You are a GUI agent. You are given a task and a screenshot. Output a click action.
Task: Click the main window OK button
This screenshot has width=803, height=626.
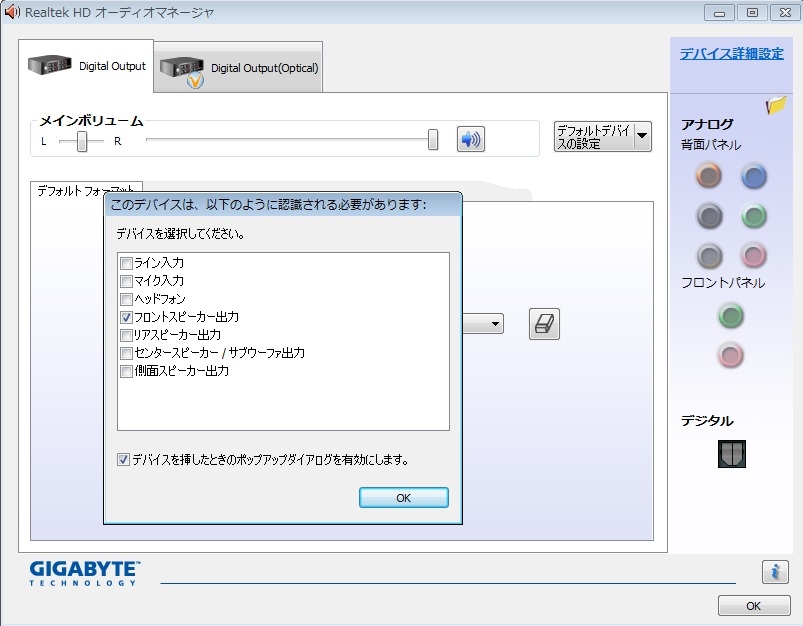tap(753, 606)
